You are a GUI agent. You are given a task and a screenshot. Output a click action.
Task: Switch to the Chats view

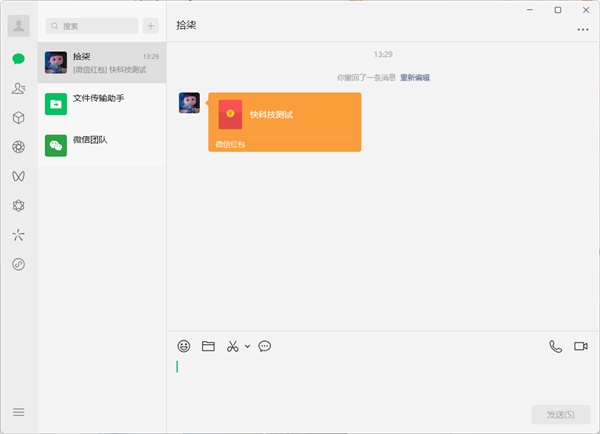(18, 59)
